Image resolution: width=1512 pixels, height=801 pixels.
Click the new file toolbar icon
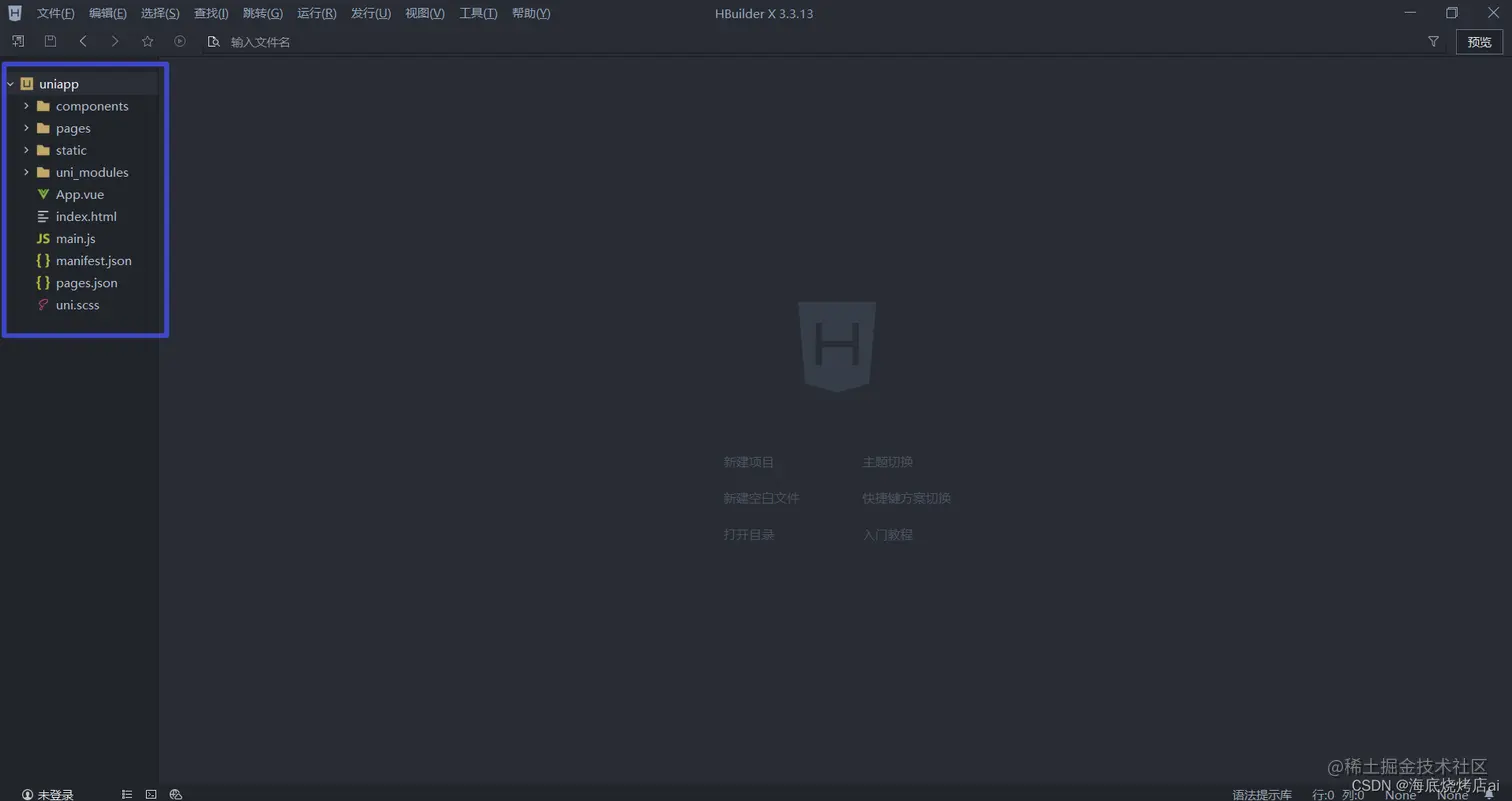click(x=17, y=41)
